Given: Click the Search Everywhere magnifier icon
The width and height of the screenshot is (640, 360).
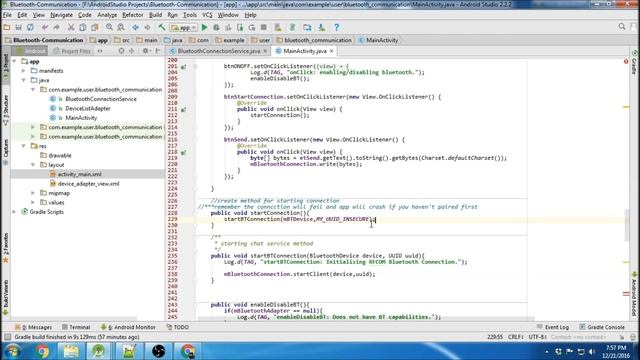Looking at the screenshot, I should coord(622,27).
